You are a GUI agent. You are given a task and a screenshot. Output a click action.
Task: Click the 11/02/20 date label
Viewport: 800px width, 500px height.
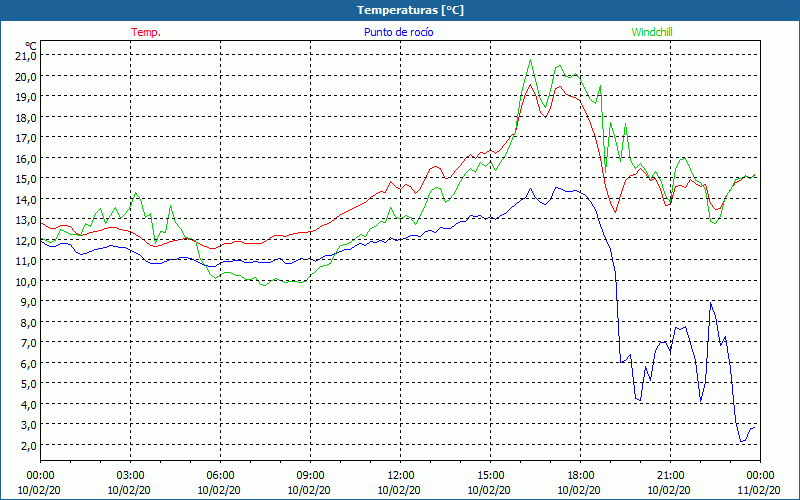[759, 490]
